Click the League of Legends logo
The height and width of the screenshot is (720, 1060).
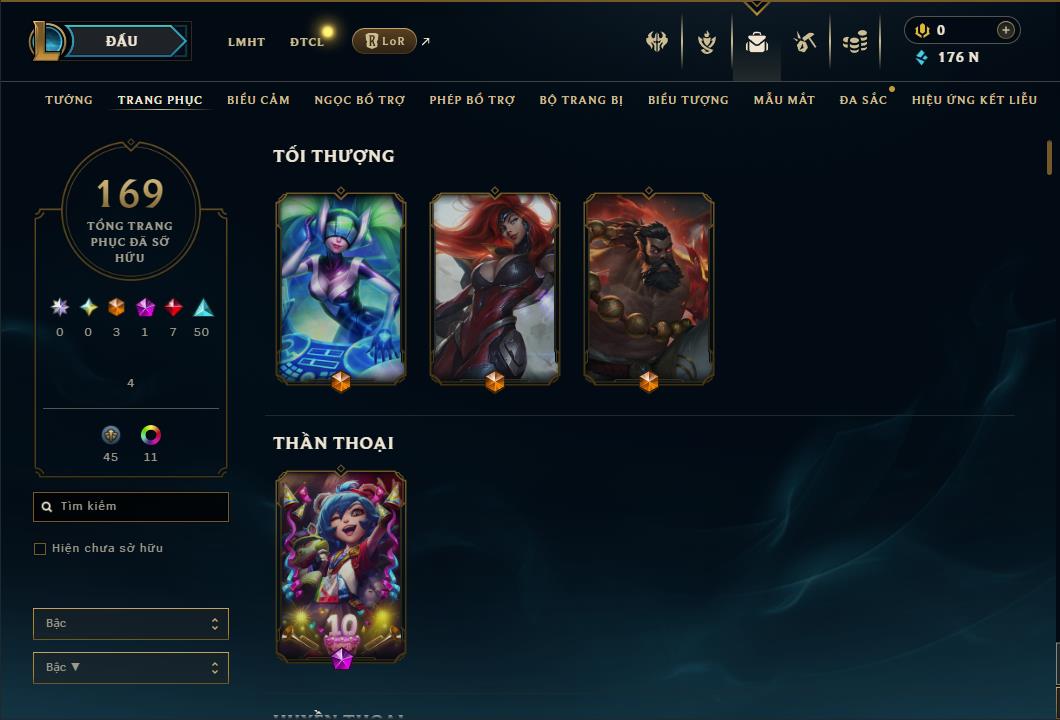45,41
